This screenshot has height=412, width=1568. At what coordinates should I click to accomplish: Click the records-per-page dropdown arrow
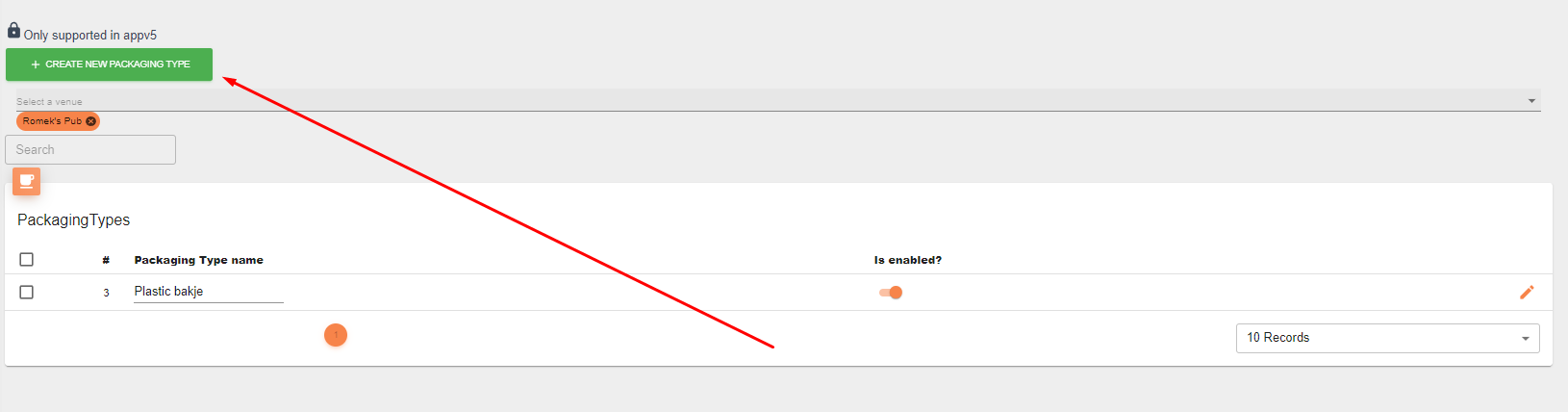point(1526,339)
